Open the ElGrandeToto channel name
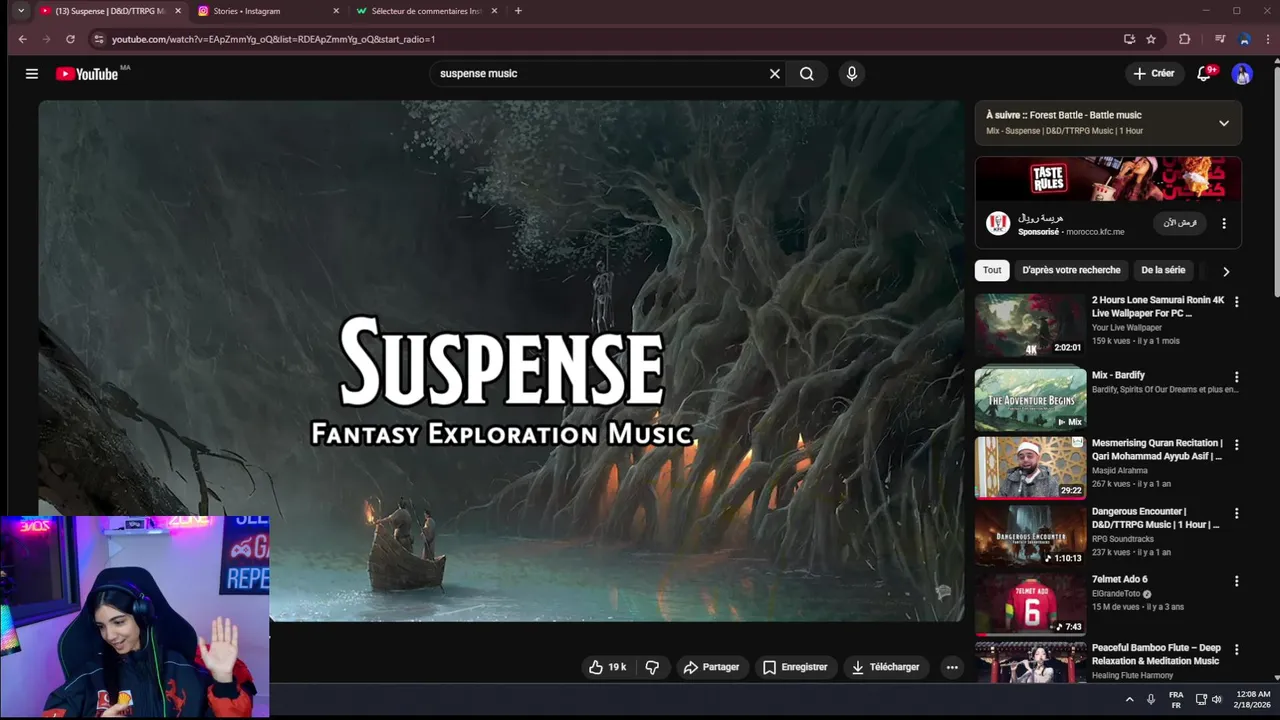 [x=1116, y=594]
